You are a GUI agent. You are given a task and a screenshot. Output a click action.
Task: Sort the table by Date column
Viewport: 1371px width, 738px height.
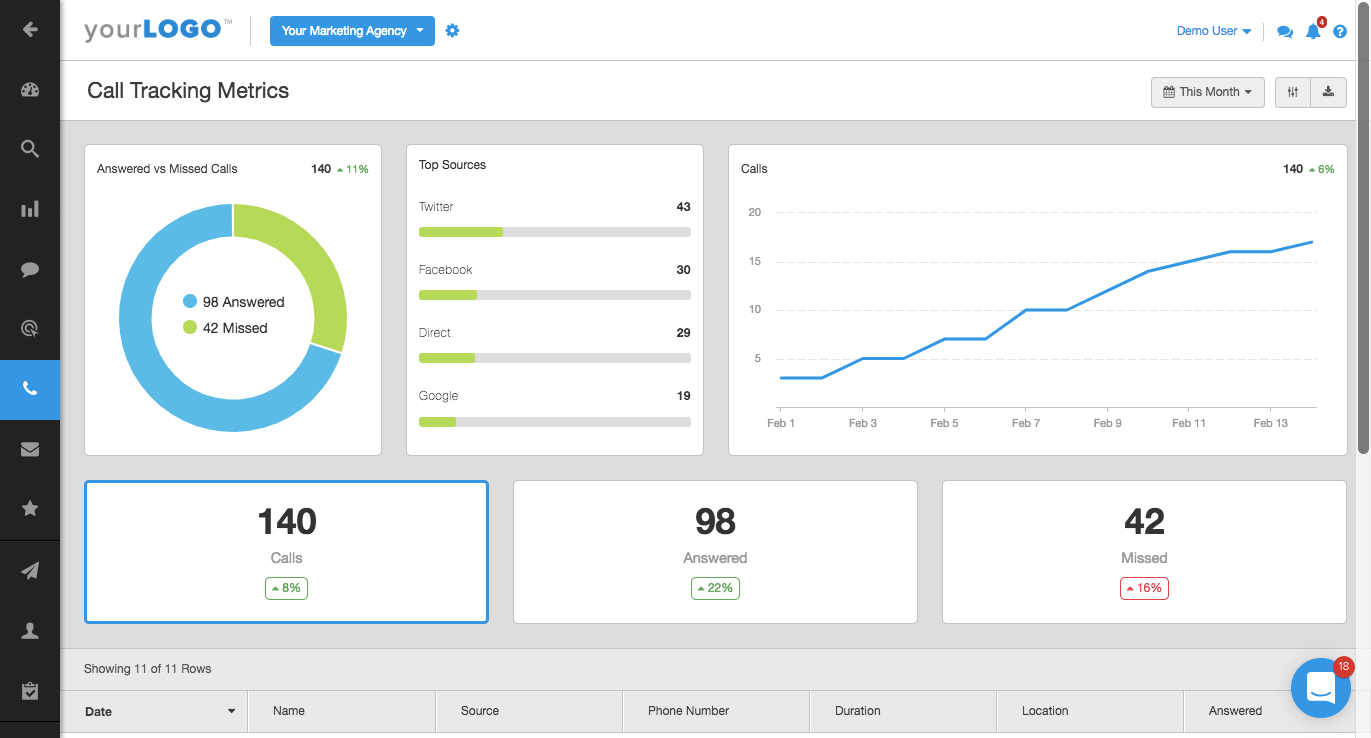[160, 712]
